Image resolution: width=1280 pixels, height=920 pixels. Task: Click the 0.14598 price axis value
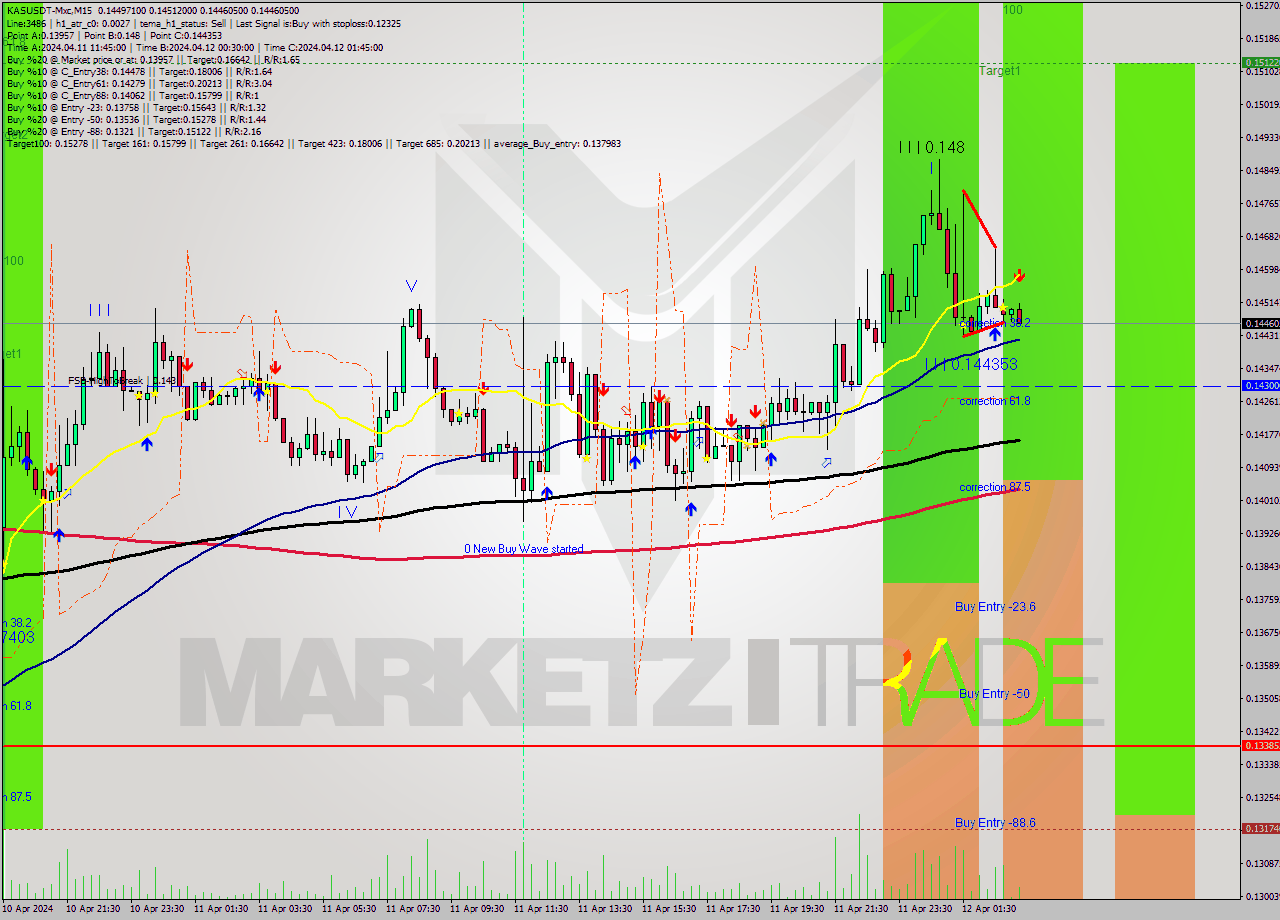tap(1262, 269)
